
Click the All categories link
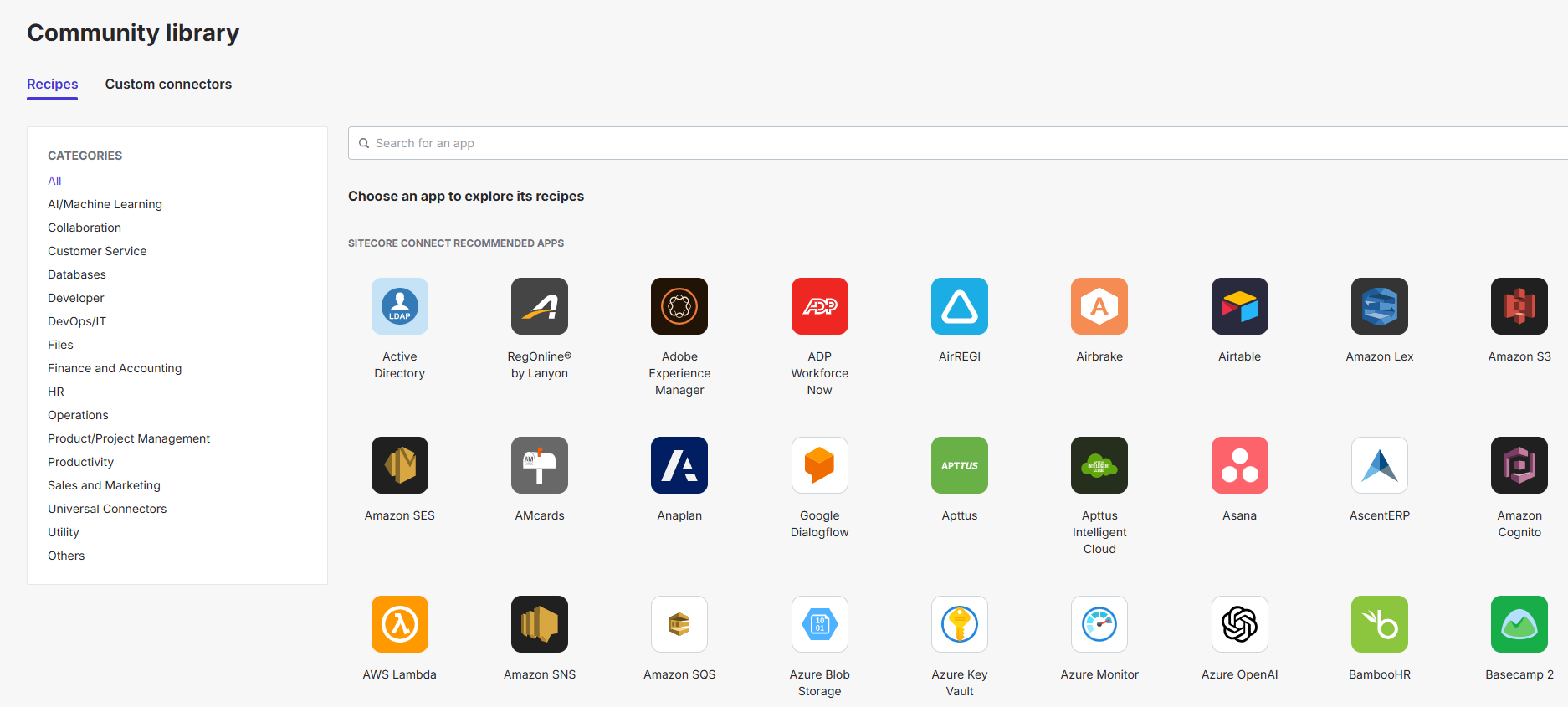click(x=54, y=181)
